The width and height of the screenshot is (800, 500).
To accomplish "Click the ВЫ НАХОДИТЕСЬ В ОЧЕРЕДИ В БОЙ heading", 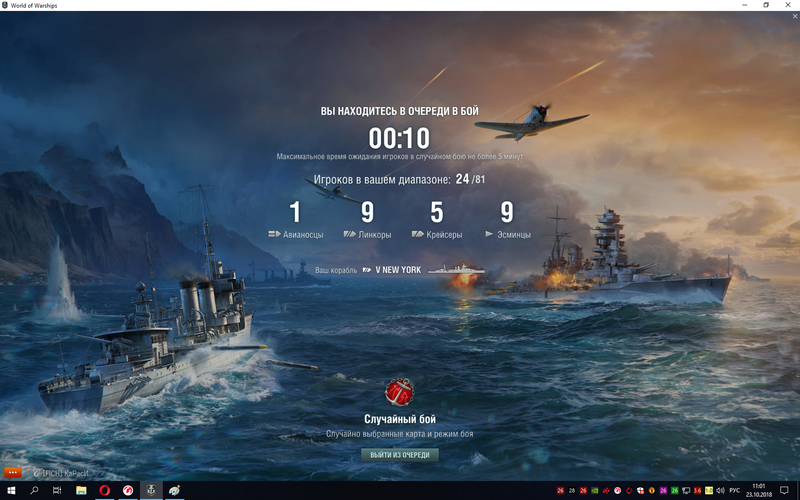I will click(399, 111).
